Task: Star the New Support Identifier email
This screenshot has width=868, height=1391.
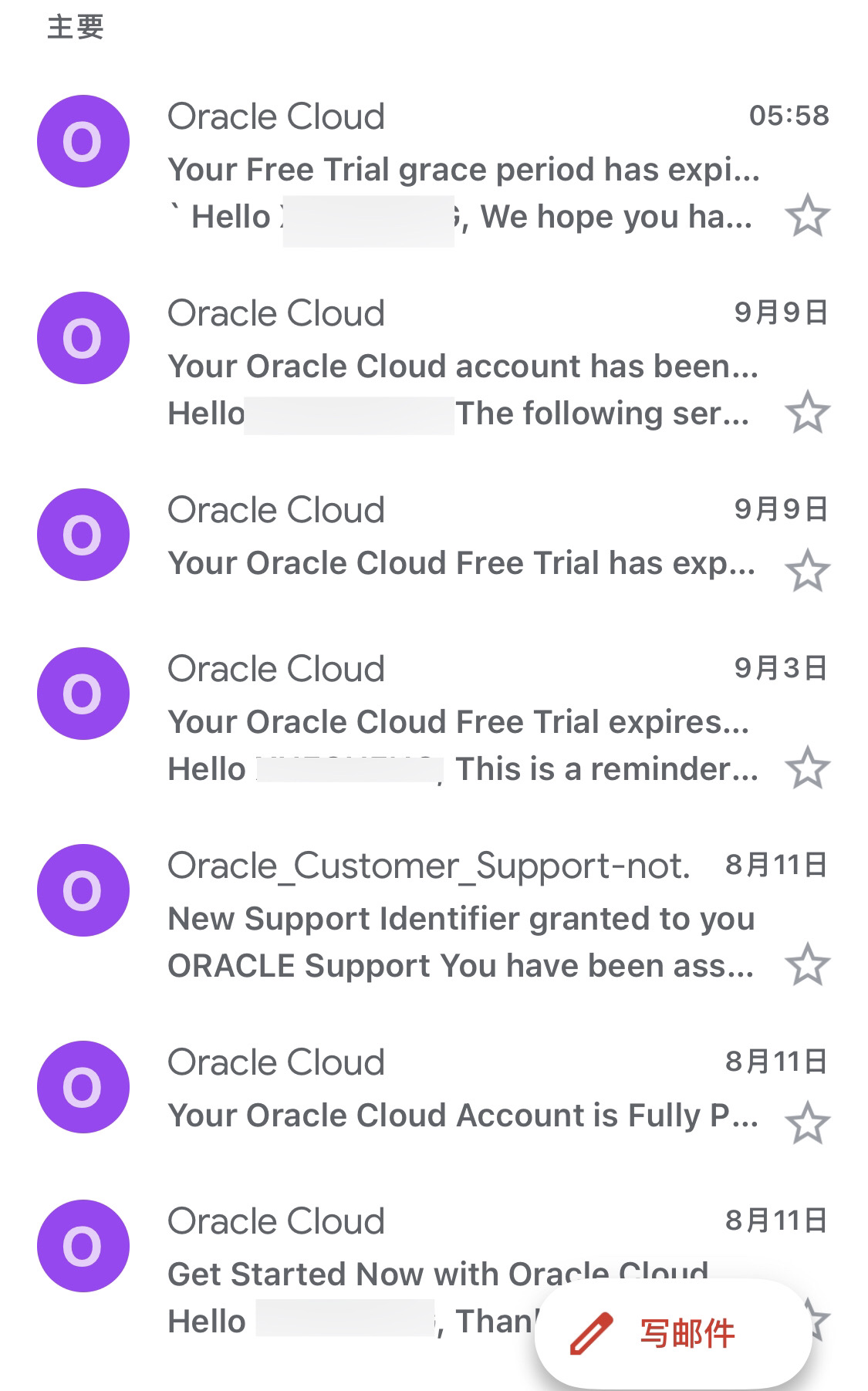Action: [x=807, y=964]
